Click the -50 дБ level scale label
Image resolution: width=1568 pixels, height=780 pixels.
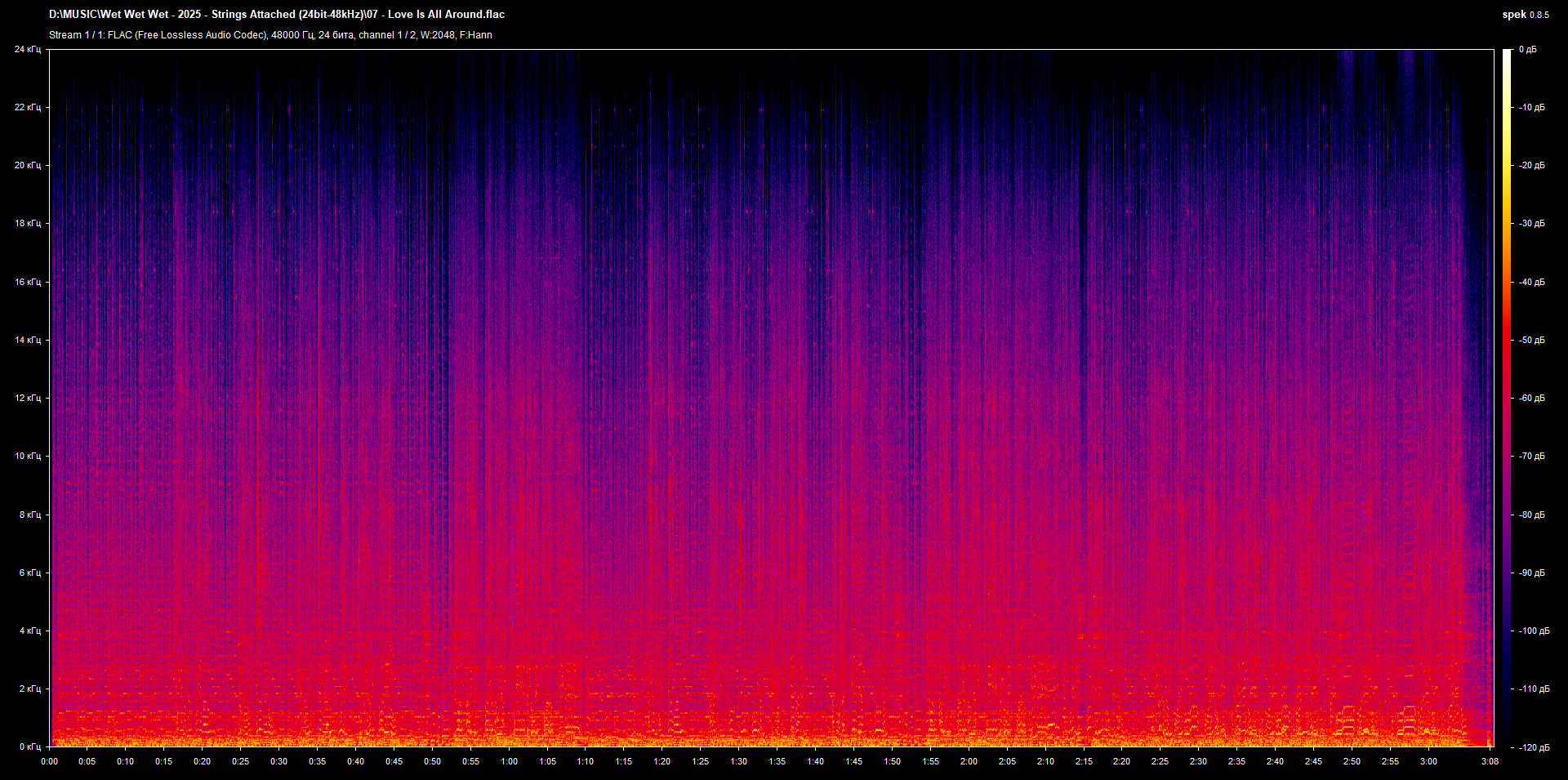(x=1531, y=341)
